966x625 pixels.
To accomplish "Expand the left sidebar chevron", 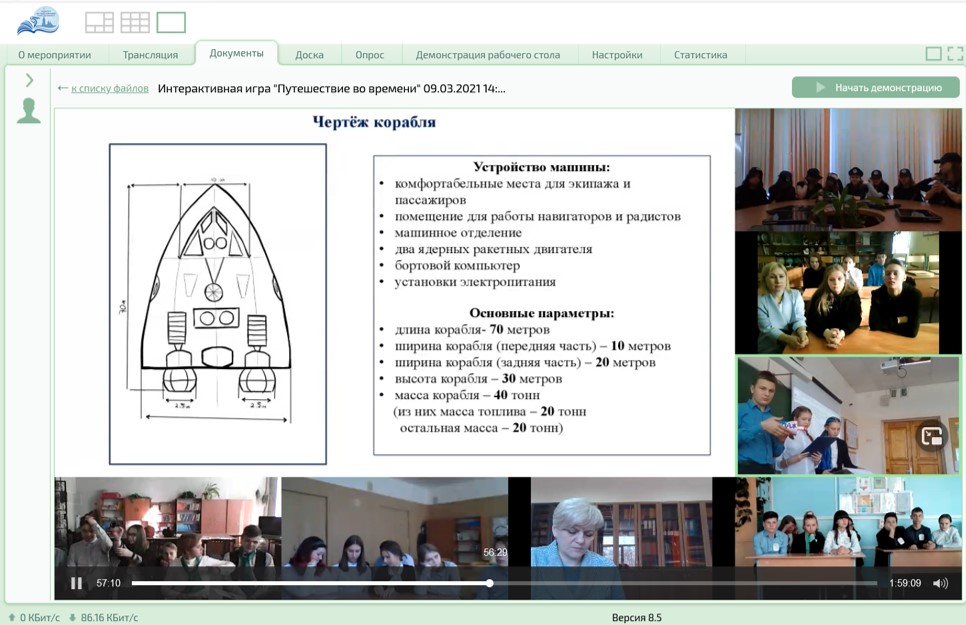I will click(x=29, y=80).
